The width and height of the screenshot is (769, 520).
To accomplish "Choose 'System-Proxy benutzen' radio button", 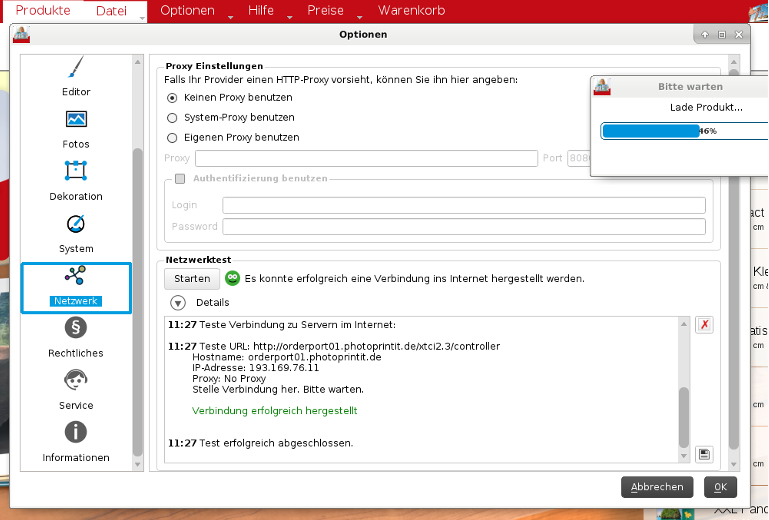I will coord(172,118).
